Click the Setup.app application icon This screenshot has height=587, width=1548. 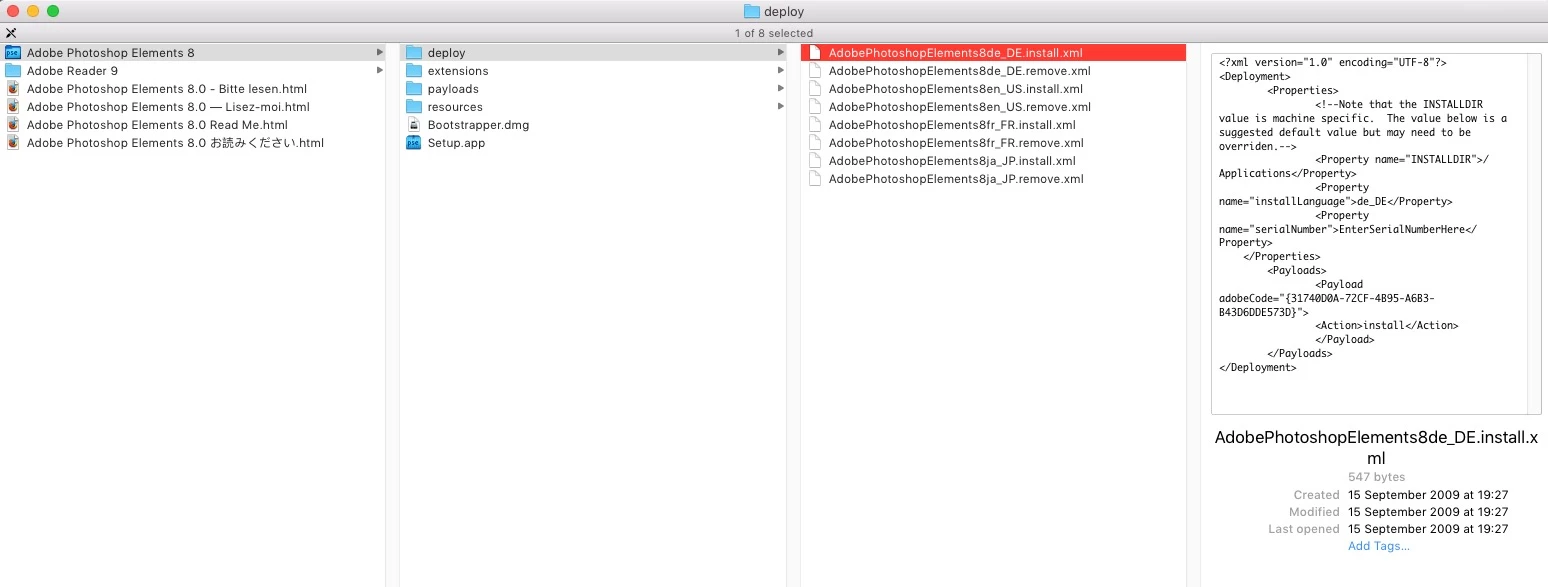(414, 143)
